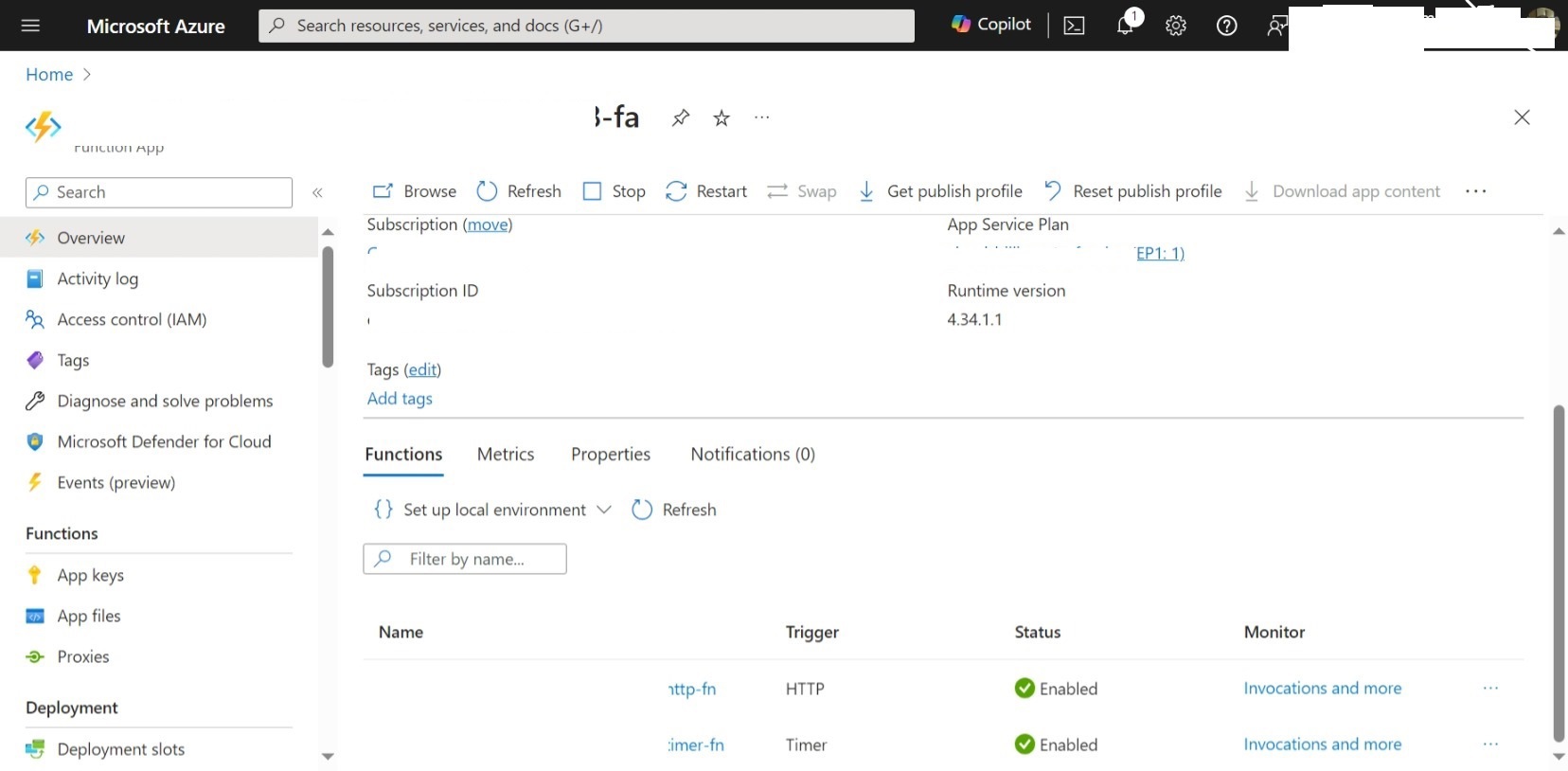Open the feedback icon in header
The height and width of the screenshot is (771, 1568).
[1275, 26]
